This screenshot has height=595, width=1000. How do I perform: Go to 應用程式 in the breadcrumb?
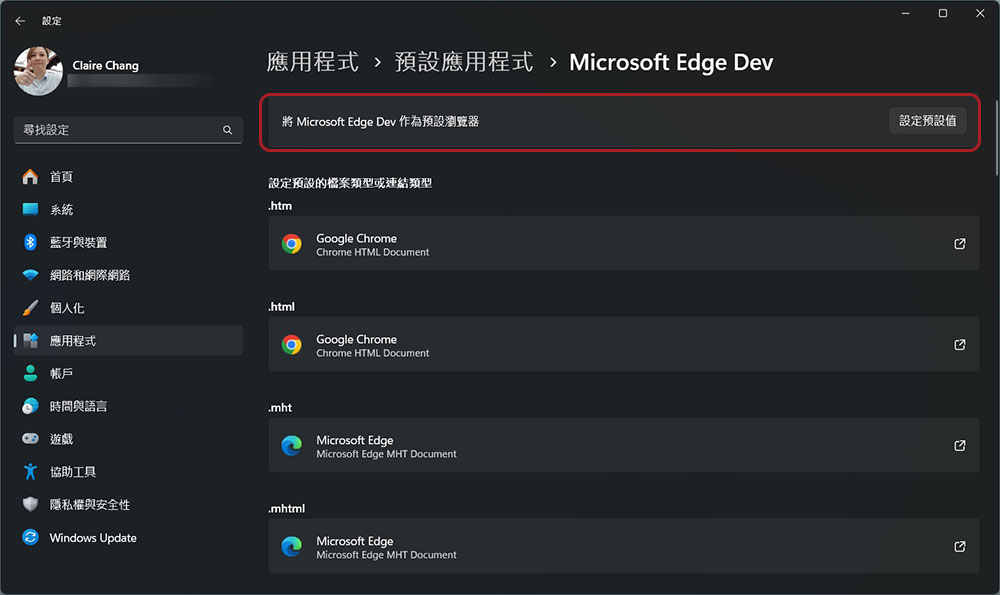(x=312, y=62)
